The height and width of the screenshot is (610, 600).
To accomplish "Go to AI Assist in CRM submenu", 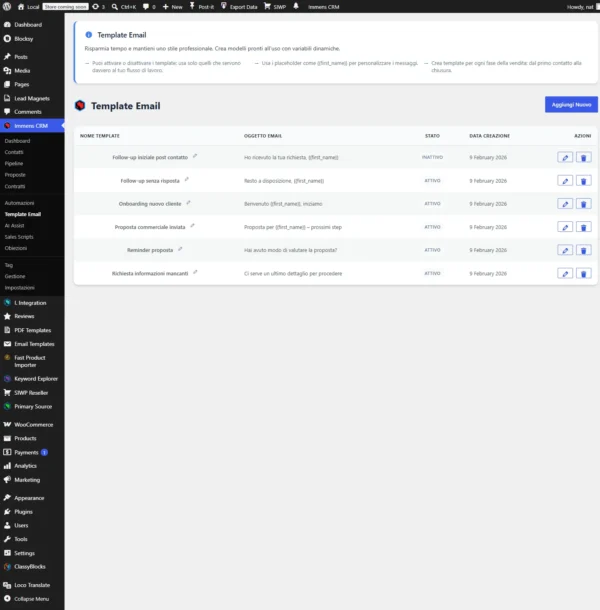I will coord(14,226).
